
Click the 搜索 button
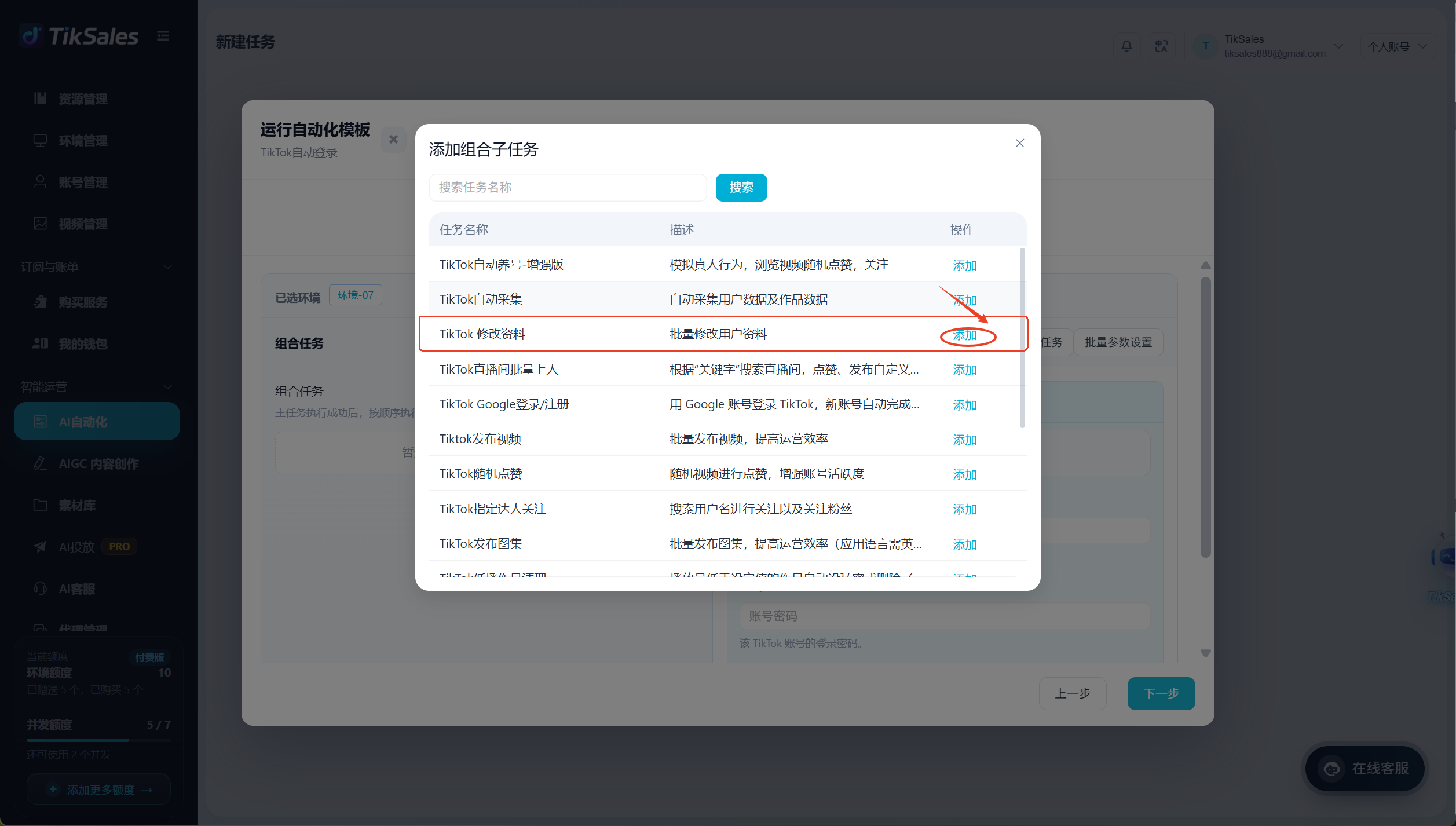point(741,188)
